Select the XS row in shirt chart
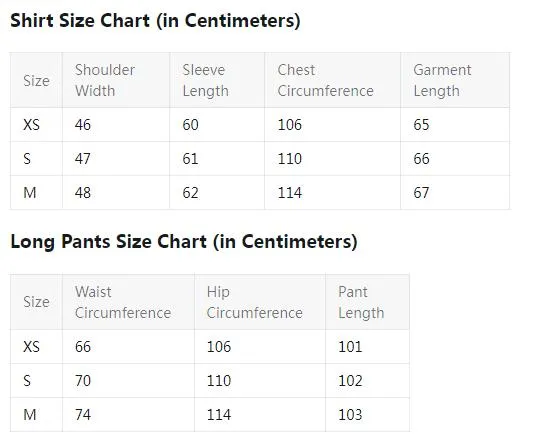 point(260,125)
